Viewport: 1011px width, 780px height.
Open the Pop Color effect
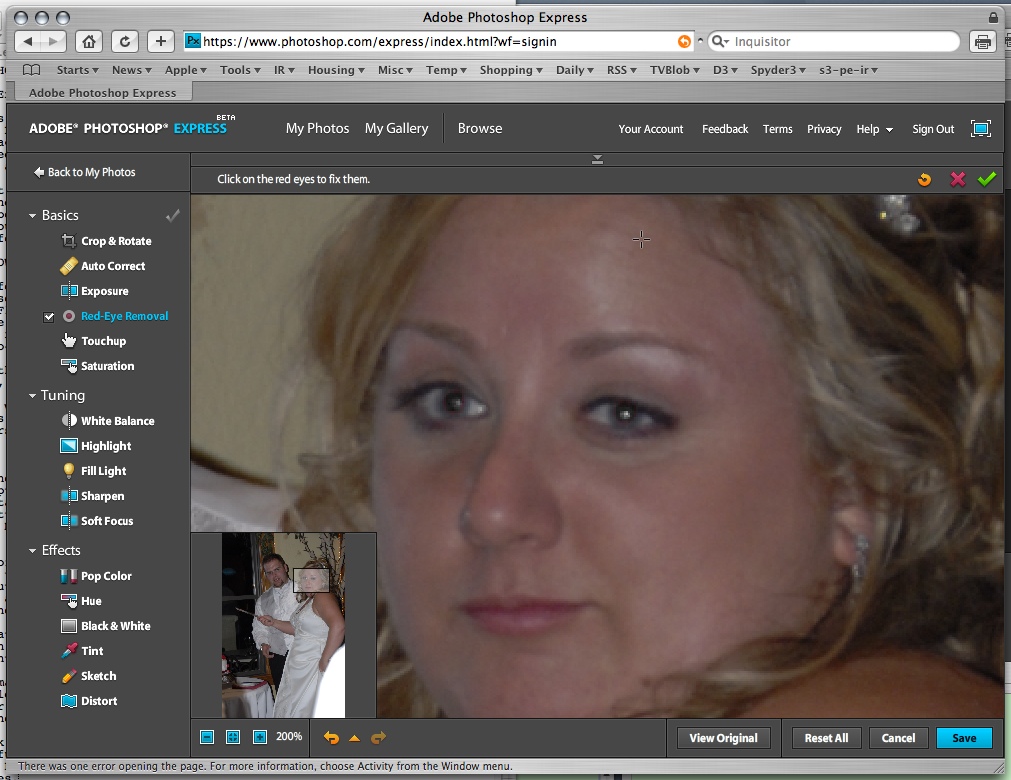click(69, 576)
